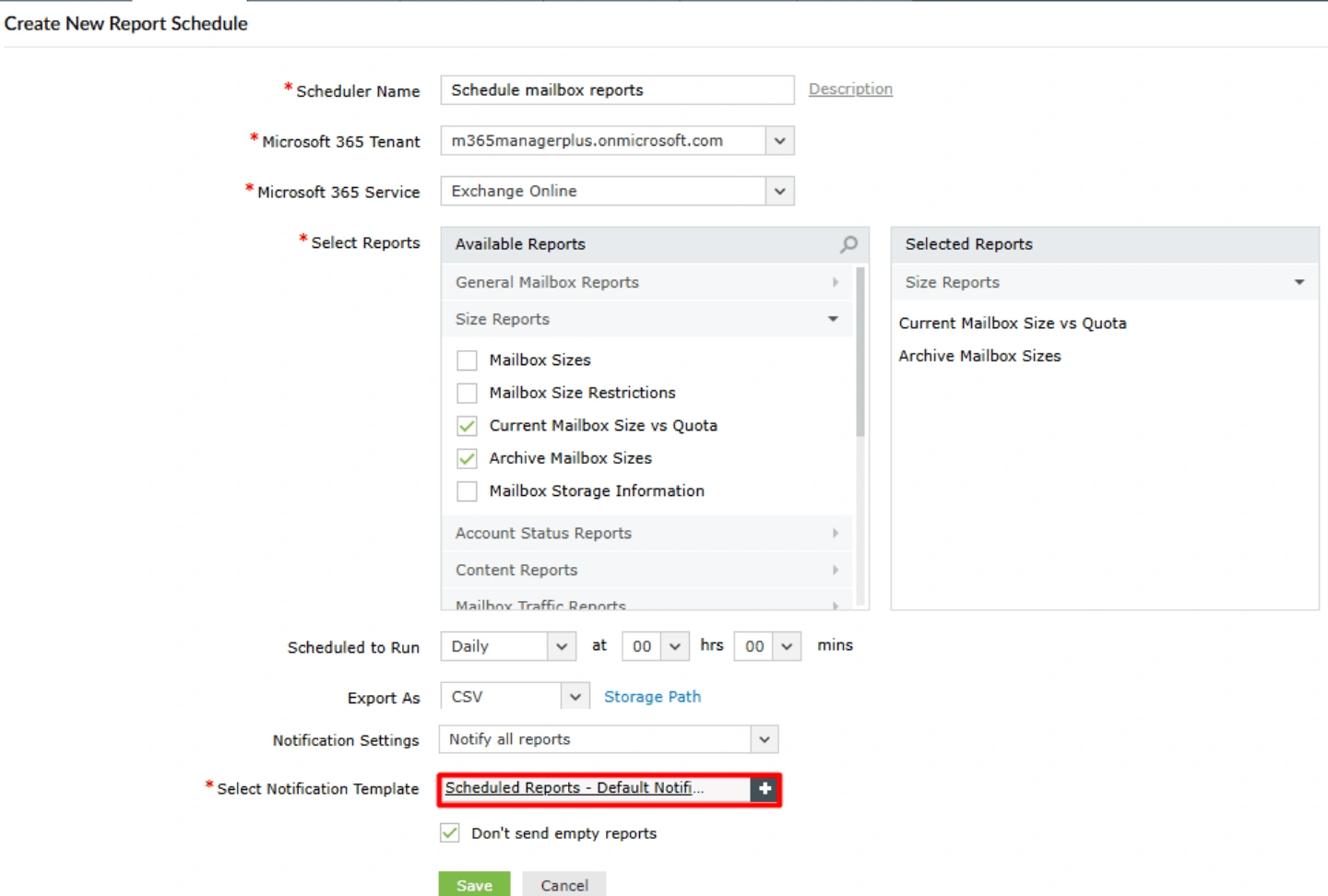Collapse Size Reports in Selected Reports
This screenshot has height=896, width=1328.
1299,282
